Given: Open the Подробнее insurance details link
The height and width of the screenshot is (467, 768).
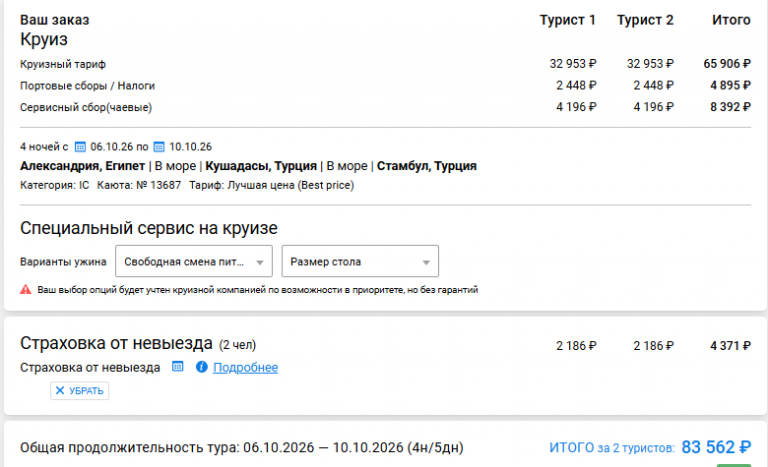Looking at the screenshot, I should click(x=245, y=368).
